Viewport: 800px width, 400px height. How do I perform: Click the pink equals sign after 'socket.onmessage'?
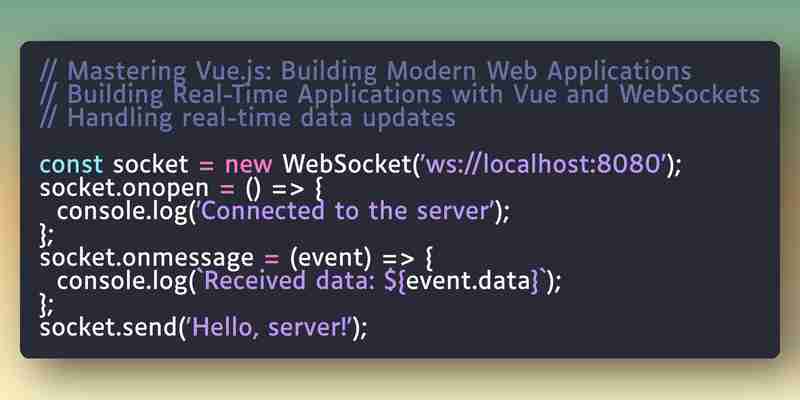click(271, 258)
